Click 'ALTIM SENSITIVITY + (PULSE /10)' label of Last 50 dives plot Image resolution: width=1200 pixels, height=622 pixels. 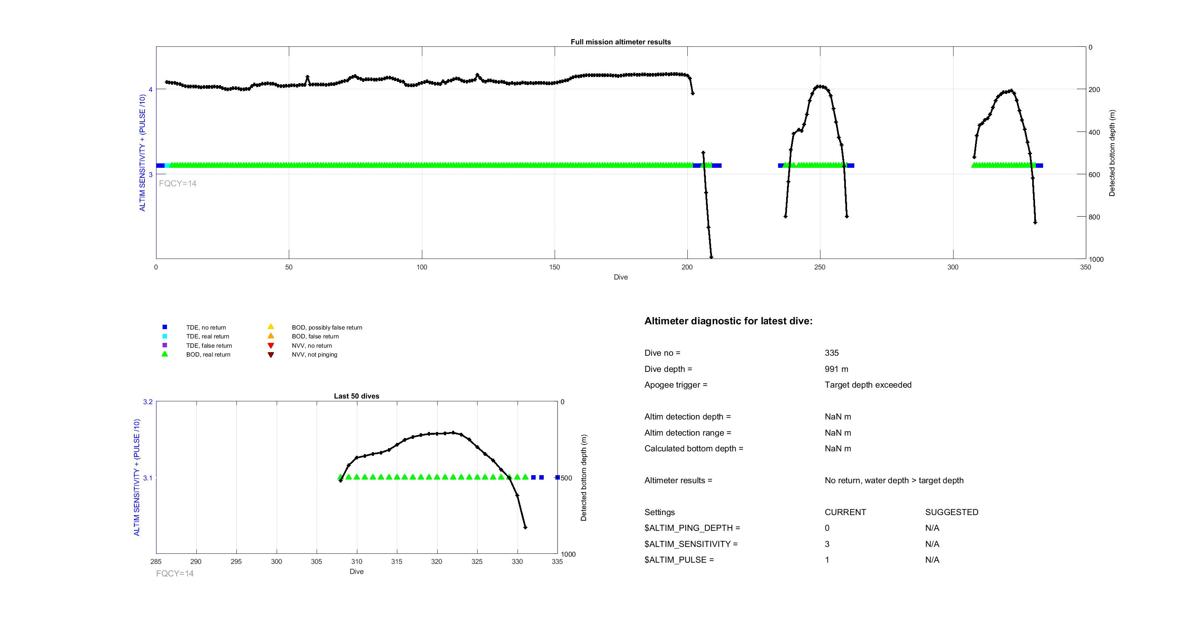[x=136, y=478]
